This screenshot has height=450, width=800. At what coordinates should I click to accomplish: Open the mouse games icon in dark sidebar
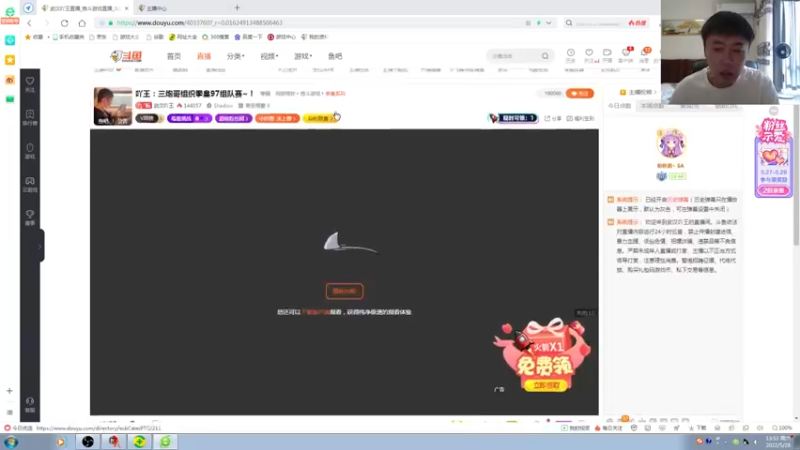[30, 151]
